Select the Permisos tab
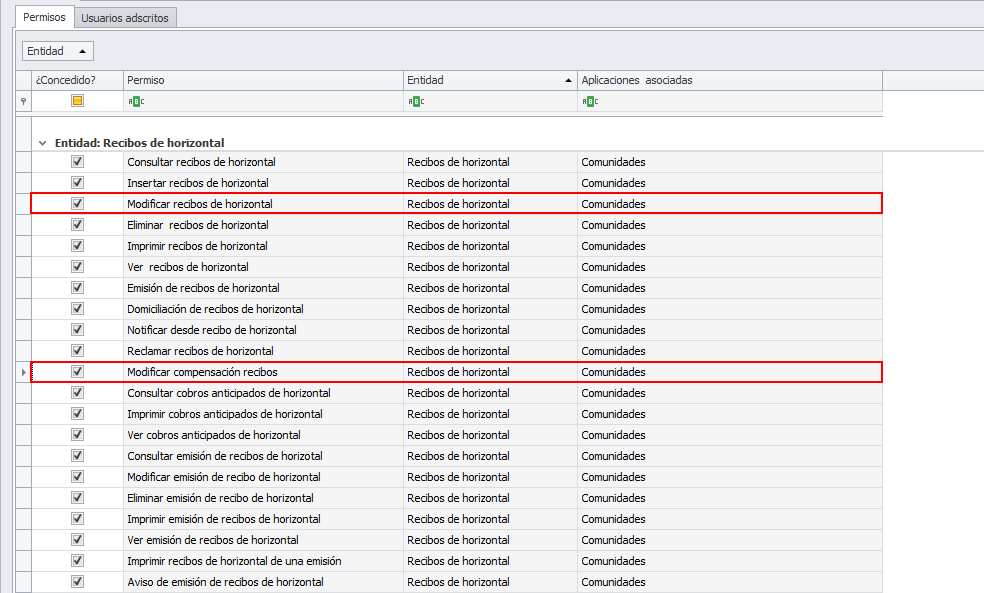 tap(46, 18)
